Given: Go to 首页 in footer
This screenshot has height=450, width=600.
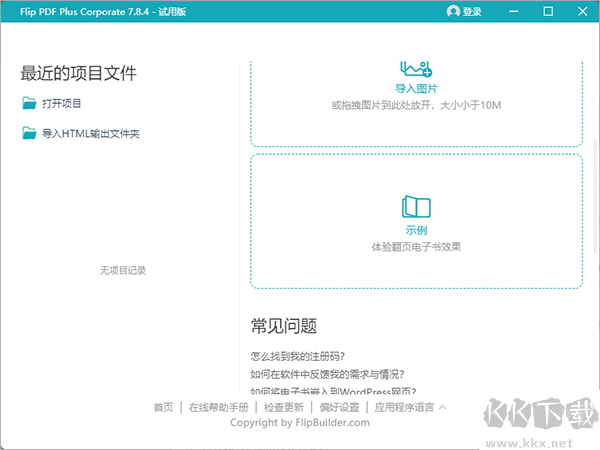Looking at the screenshot, I should tap(163, 407).
